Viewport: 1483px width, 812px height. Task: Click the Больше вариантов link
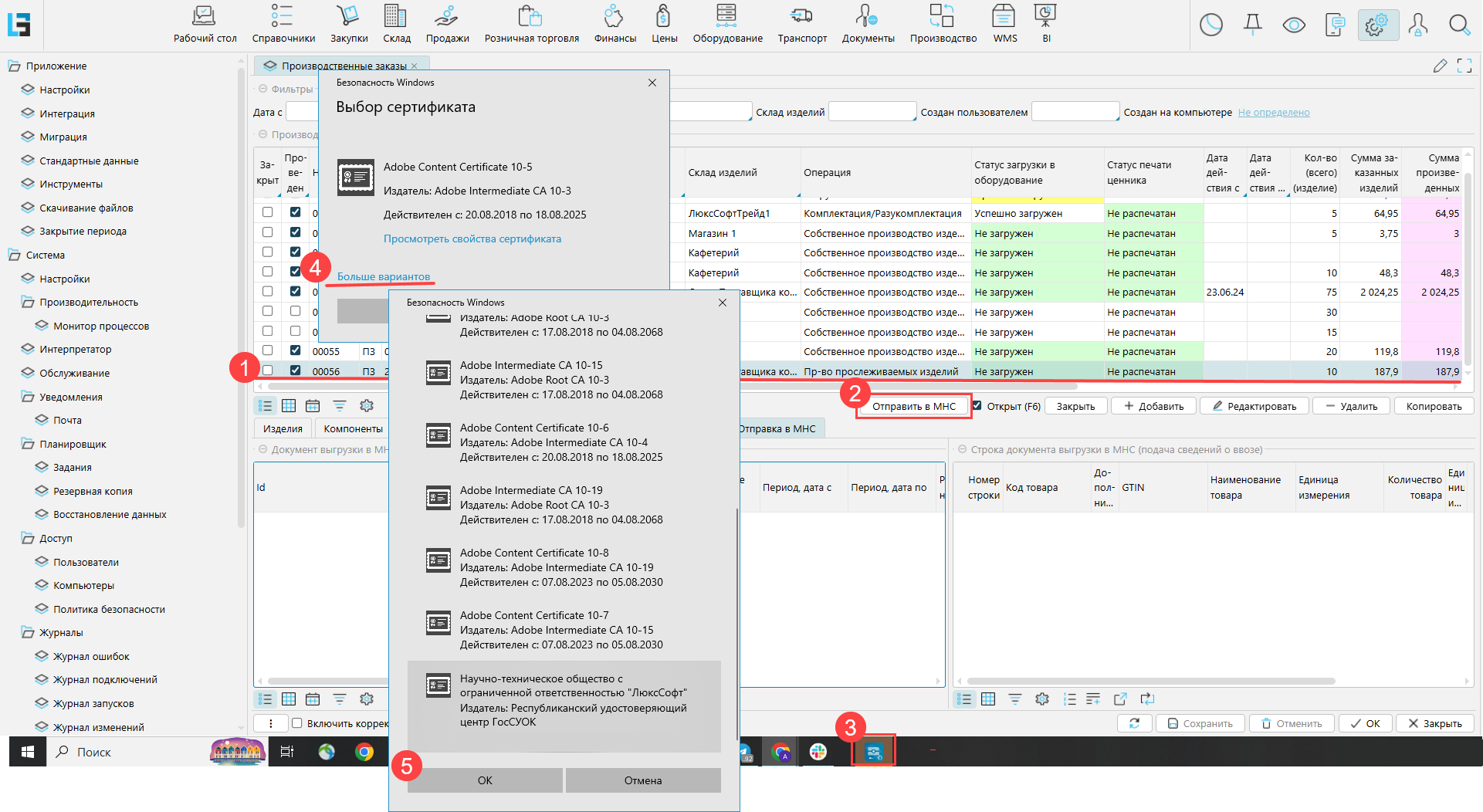(383, 276)
